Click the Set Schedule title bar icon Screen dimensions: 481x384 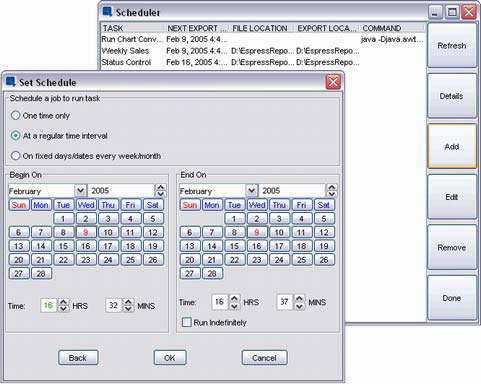point(11,82)
